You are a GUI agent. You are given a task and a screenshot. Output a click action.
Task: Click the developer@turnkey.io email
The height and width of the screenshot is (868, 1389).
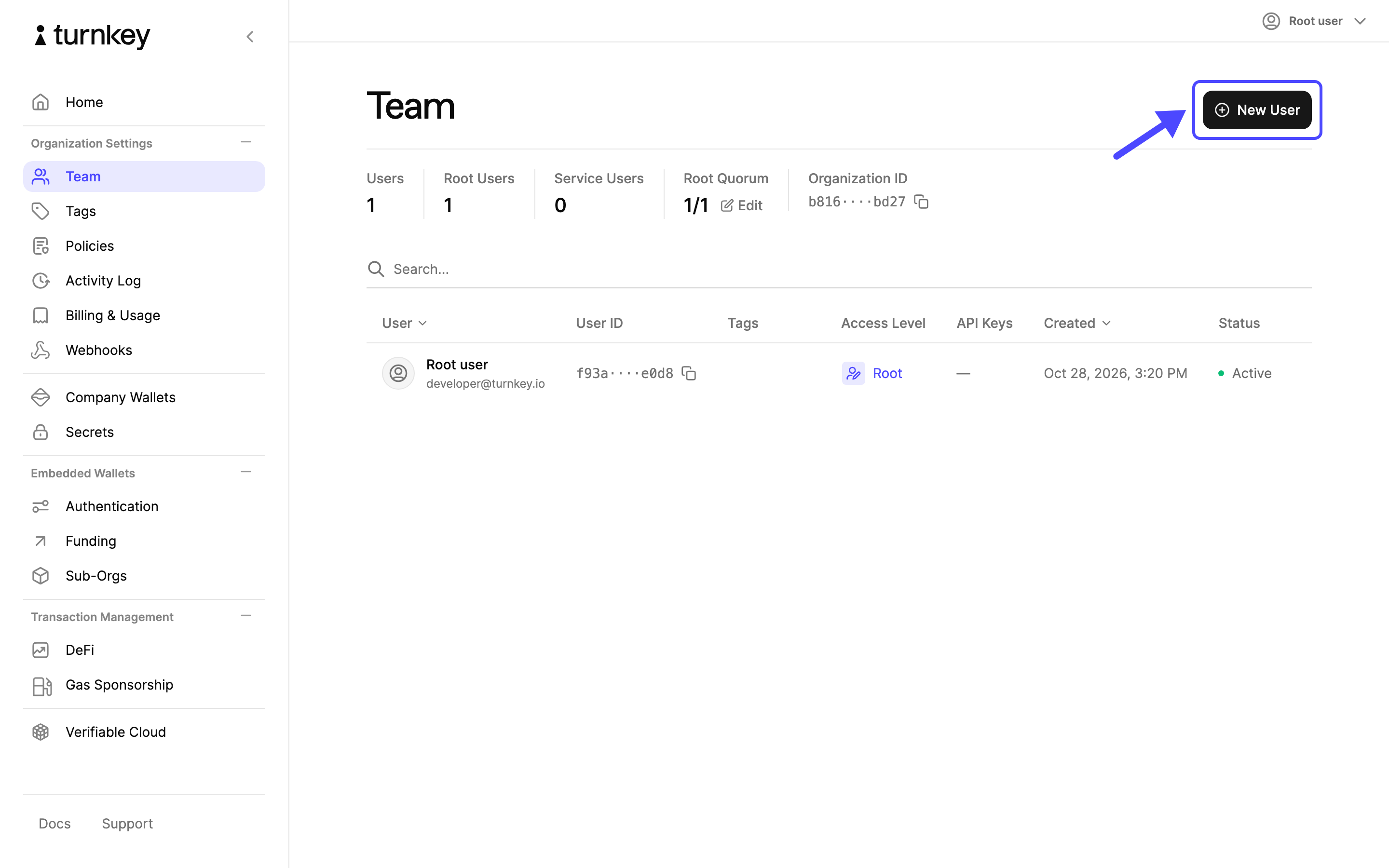coord(486,383)
